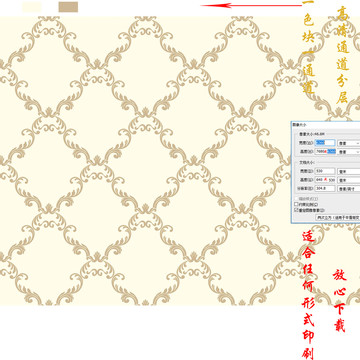360x360 pixels.
Task: Open the pixel height unit dropdown
Action: pyautogui.click(x=349, y=151)
